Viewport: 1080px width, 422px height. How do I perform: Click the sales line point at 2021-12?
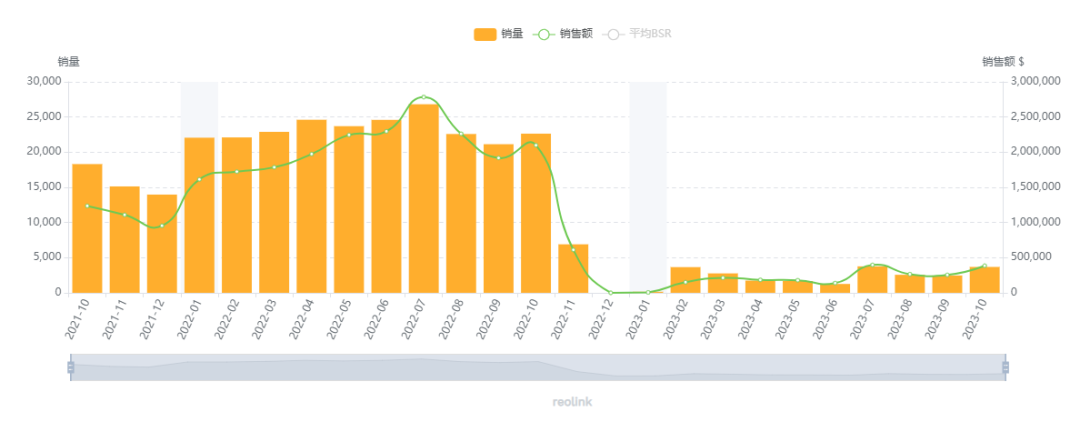[x=162, y=226]
